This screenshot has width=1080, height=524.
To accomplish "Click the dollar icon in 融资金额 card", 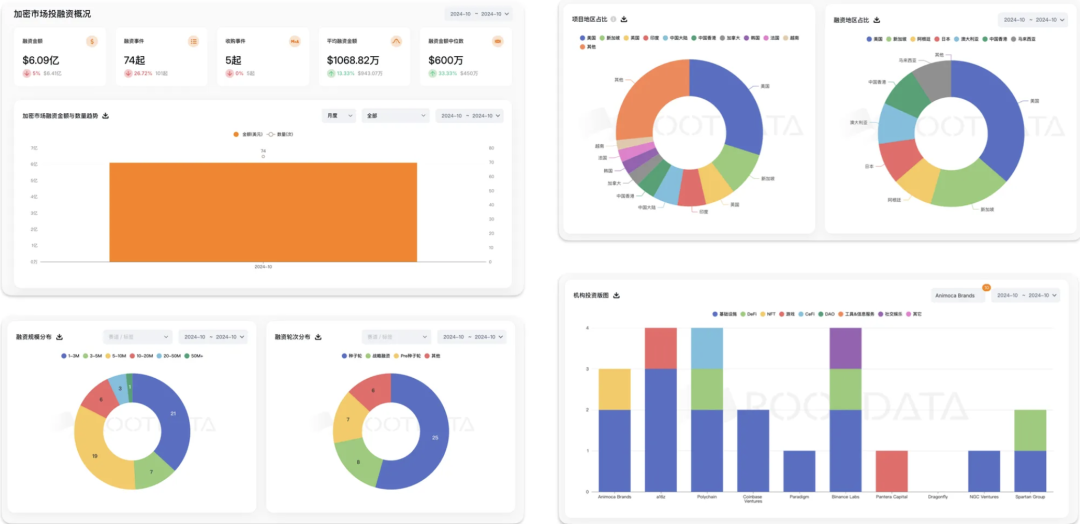I will pos(92,41).
